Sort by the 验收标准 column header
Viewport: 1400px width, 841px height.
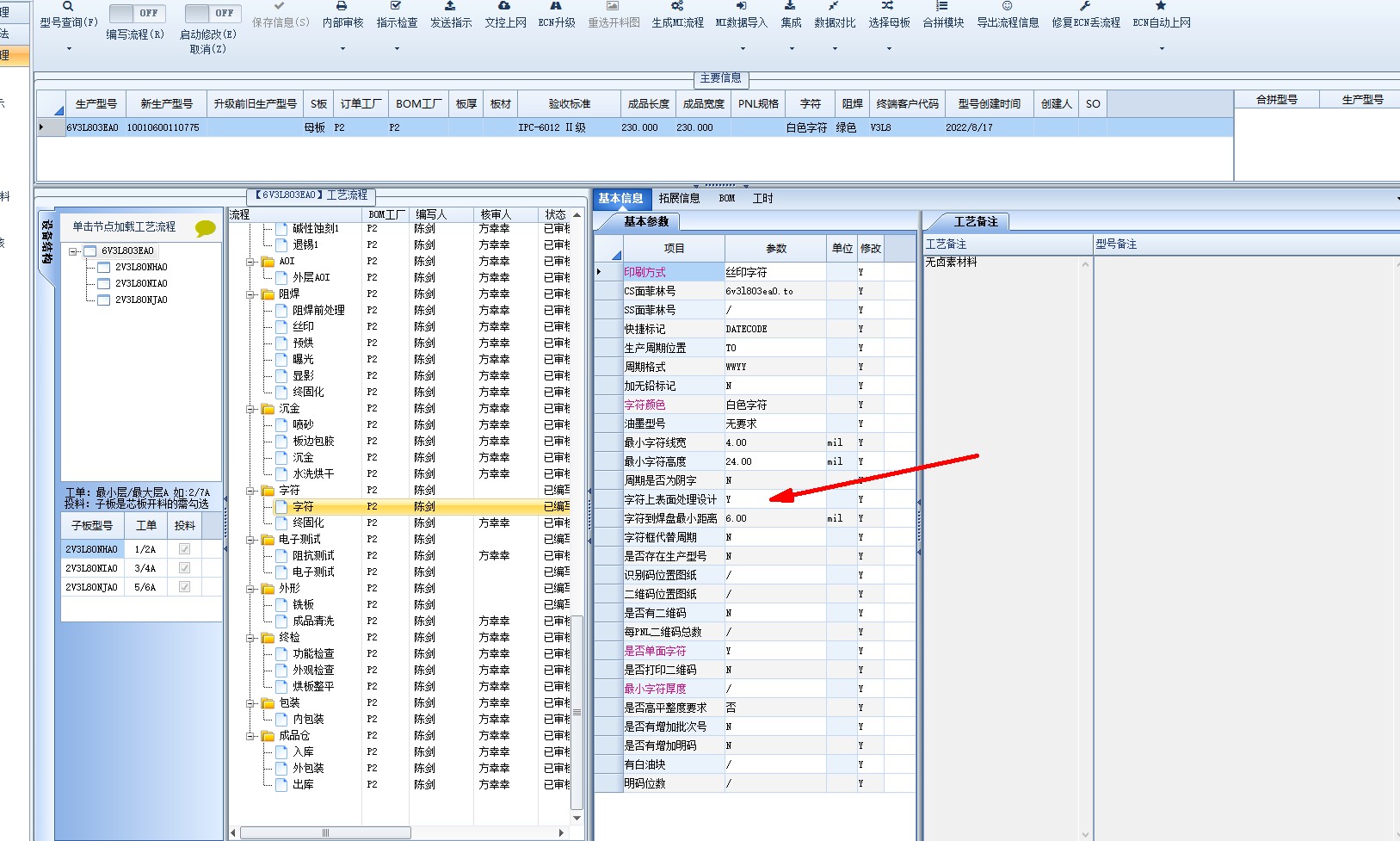click(570, 103)
